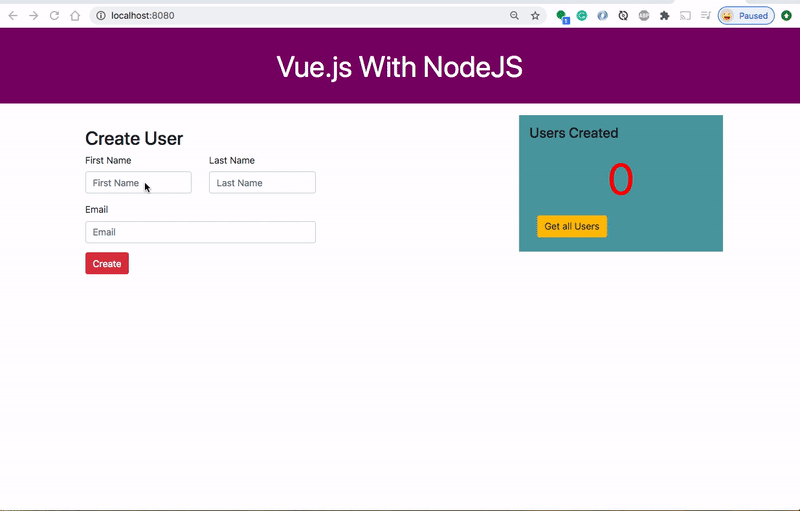Click the Email label above the field

[x=96, y=210]
